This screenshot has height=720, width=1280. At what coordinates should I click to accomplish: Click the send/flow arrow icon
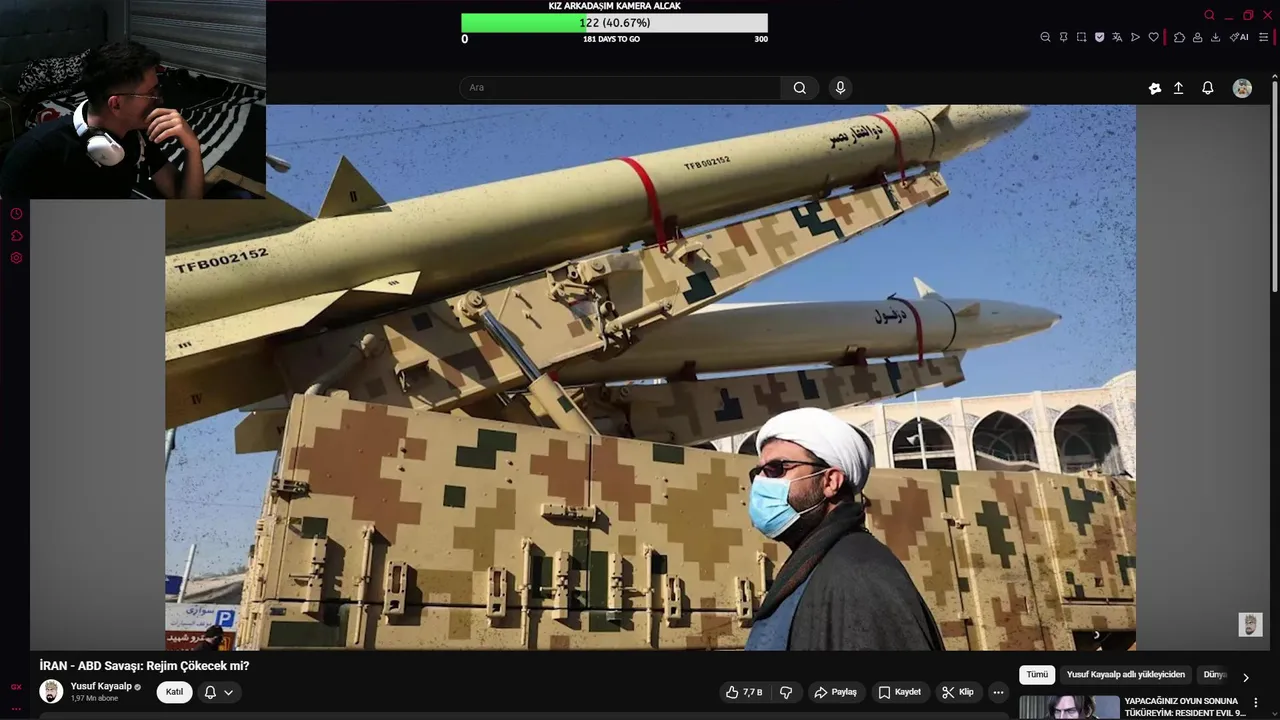point(1135,37)
